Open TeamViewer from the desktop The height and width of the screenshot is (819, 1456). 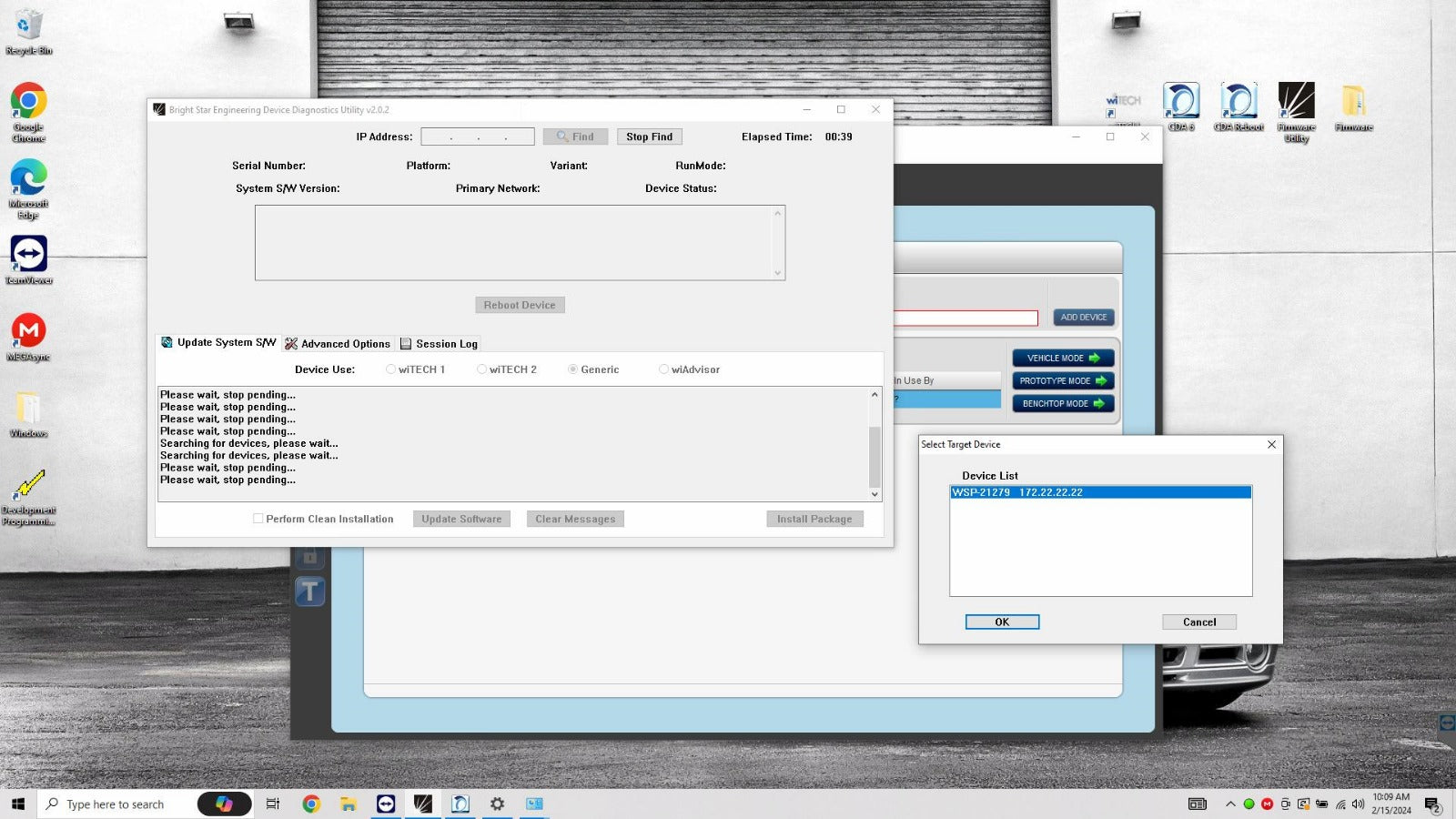point(29,255)
